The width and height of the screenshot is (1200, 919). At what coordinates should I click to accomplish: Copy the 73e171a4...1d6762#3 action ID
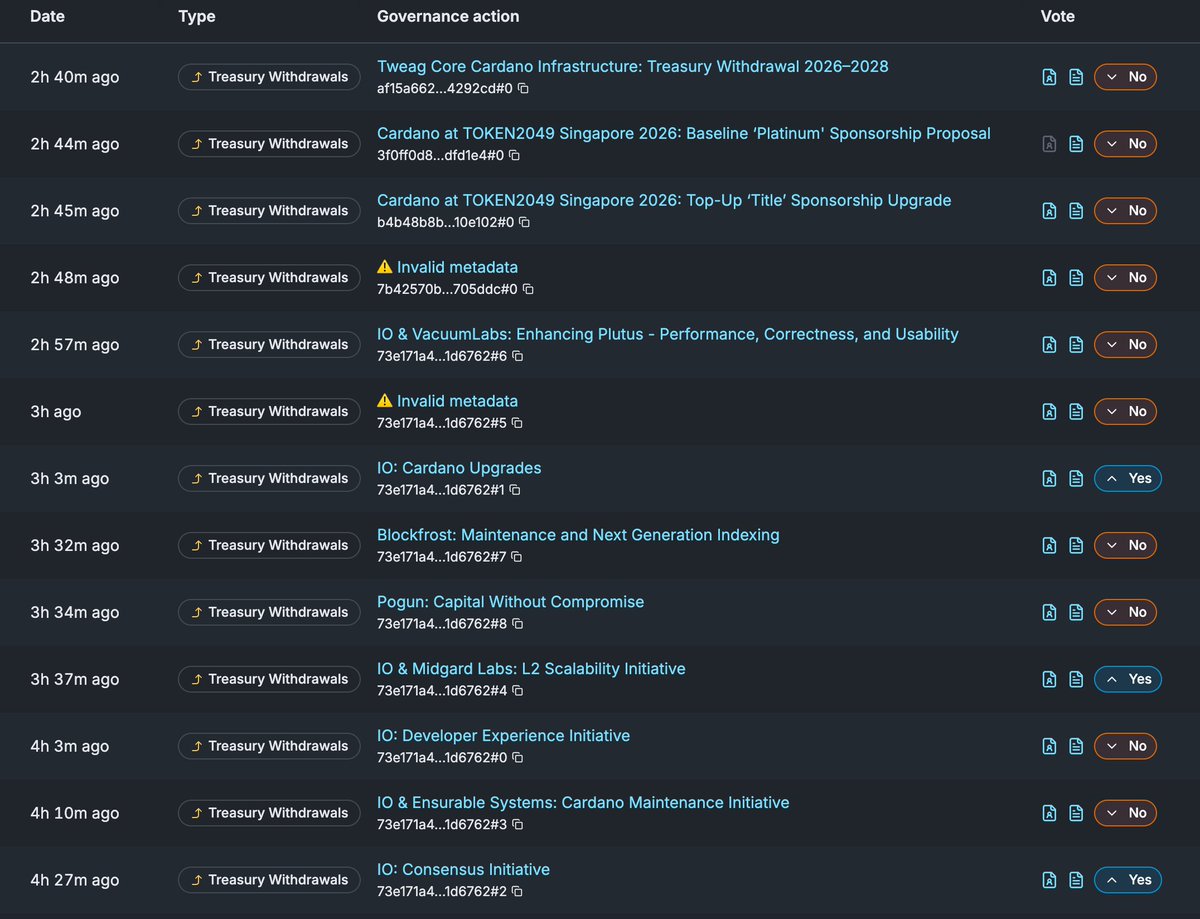(x=517, y=826)
